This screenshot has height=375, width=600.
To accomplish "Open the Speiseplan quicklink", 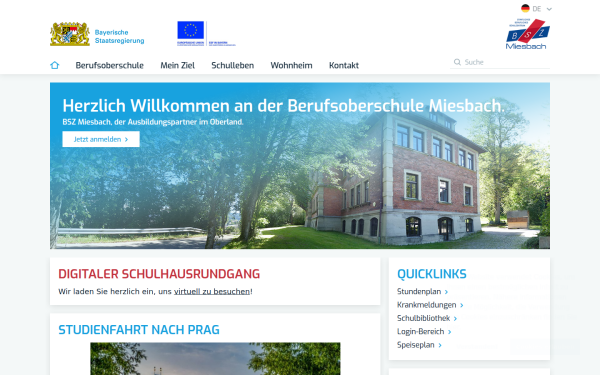I will coord(419,345).
